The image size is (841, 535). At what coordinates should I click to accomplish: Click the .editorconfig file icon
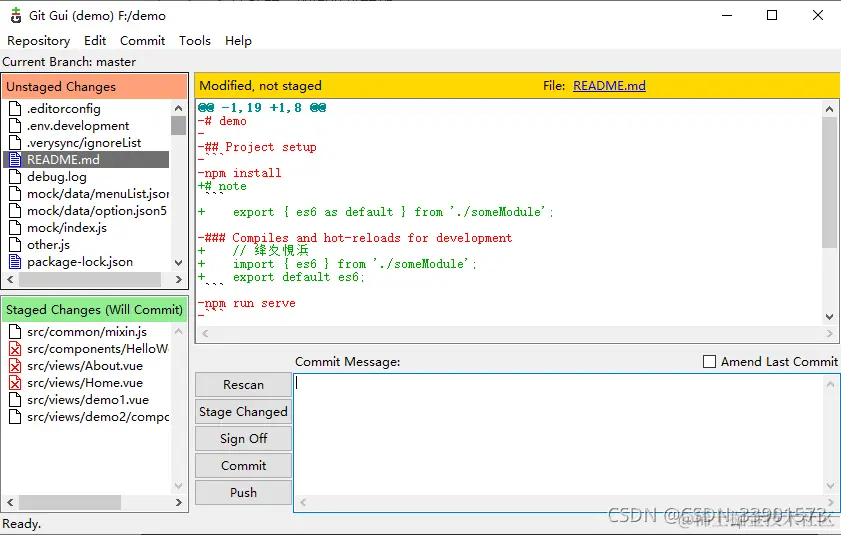pos(15,108)
